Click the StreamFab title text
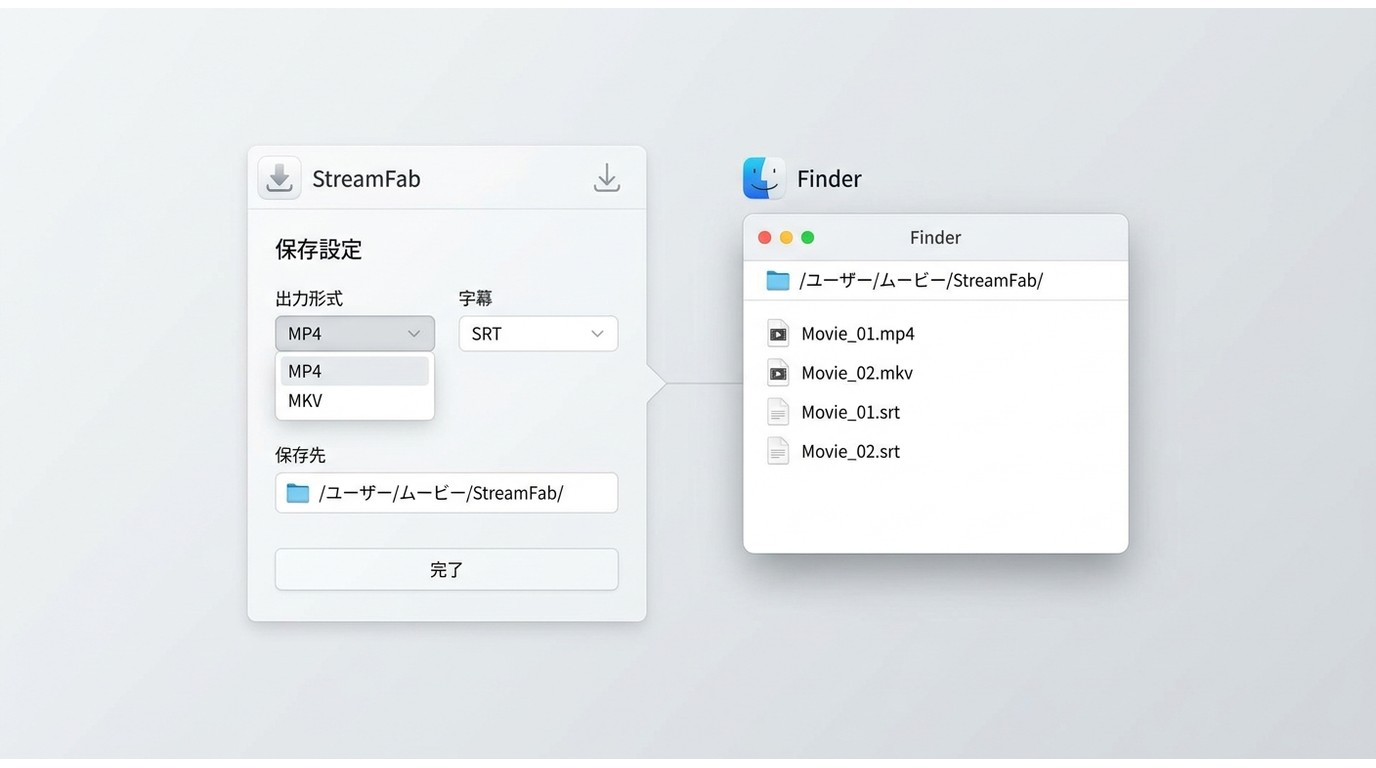The height and width of the screenshot is (768, 1376). tap(366, 179)
